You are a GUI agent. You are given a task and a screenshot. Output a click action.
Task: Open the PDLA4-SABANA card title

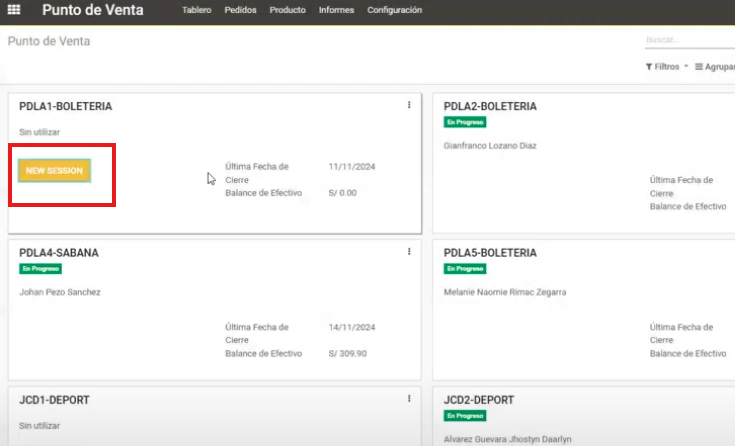coord(59,253)
